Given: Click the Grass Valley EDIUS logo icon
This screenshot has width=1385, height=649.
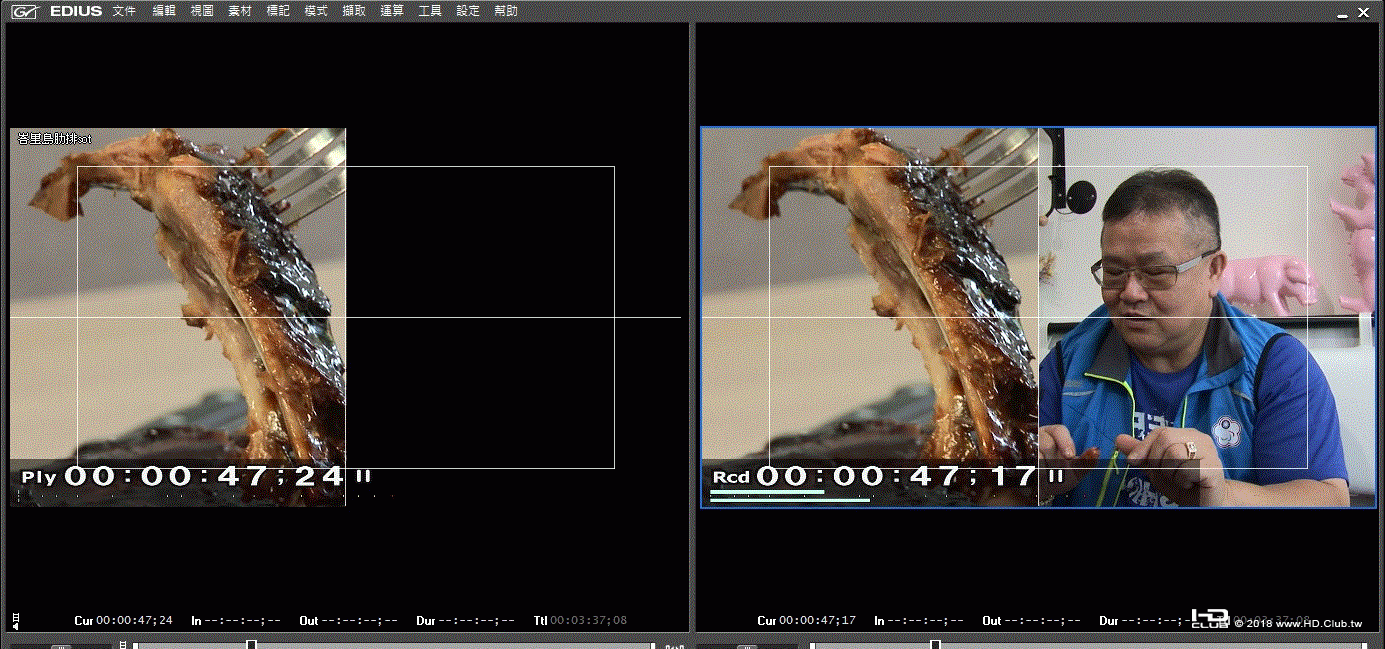Looking at the screenshot, I should [x=24, y=11].
